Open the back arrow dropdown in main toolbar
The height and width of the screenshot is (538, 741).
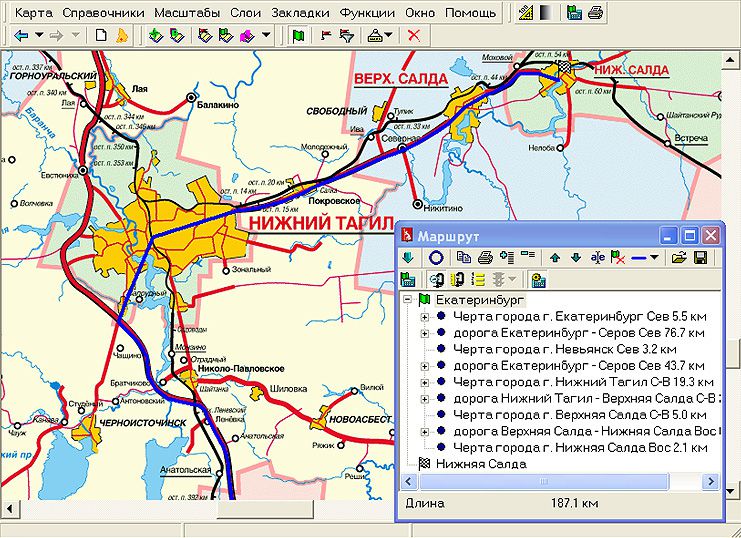[x=38, y=35]
